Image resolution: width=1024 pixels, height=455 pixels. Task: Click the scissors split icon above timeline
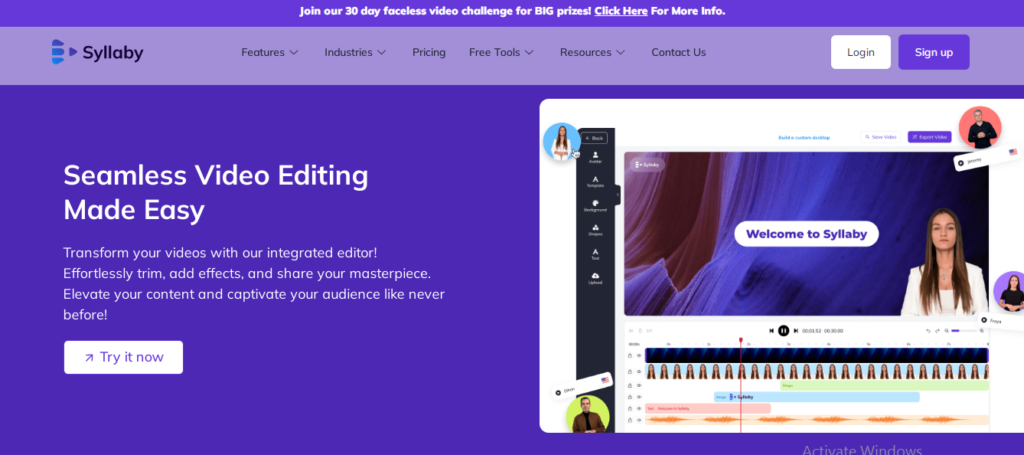[631, 331]
